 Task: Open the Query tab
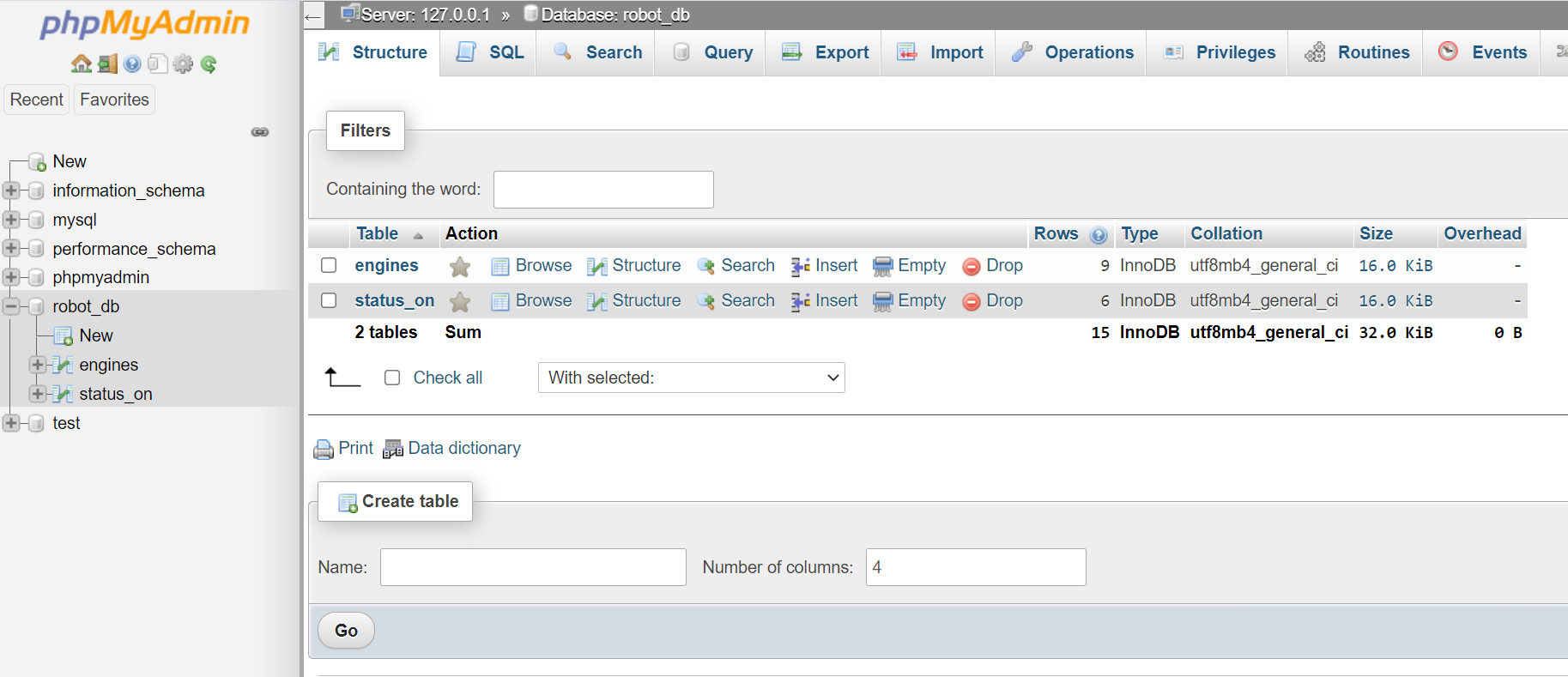pos(710,52)
